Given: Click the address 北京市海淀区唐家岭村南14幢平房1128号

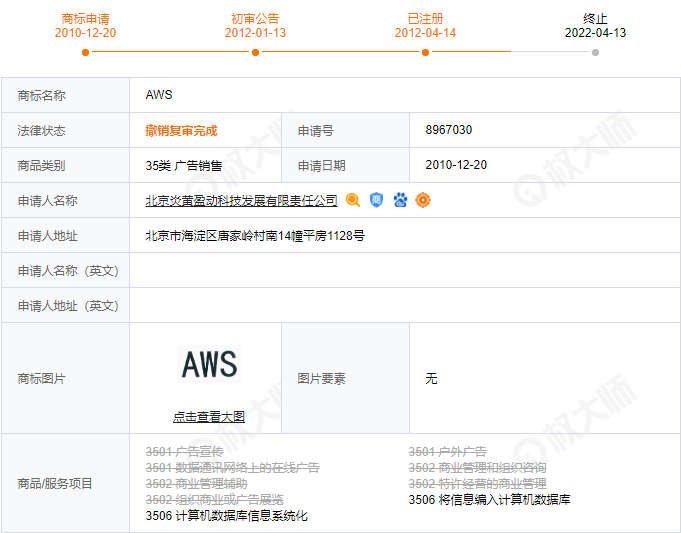Looking at the screenshot, I should click(255, 236).
